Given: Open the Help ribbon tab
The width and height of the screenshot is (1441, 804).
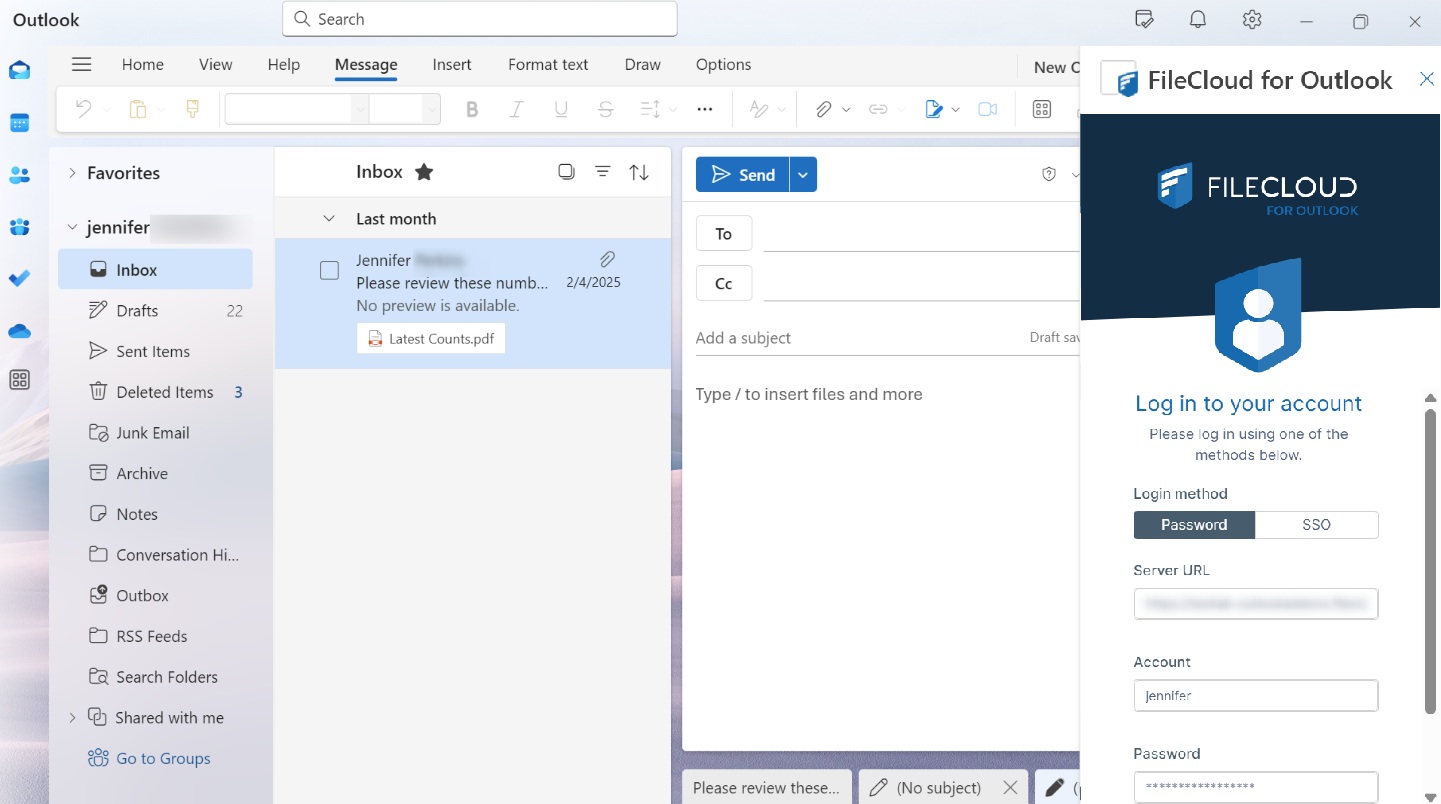Looking at the screenshot, I should 284,64.
